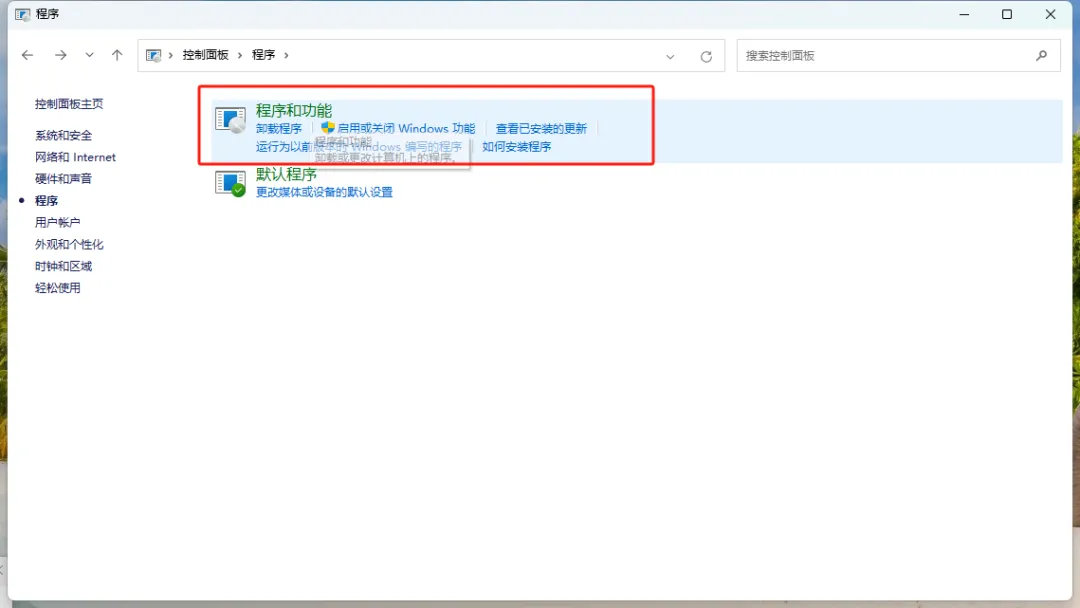This screenshot has width=1080, height=608.
Task: Click the Control Panel icon in address bar
Action: point(154,55)
